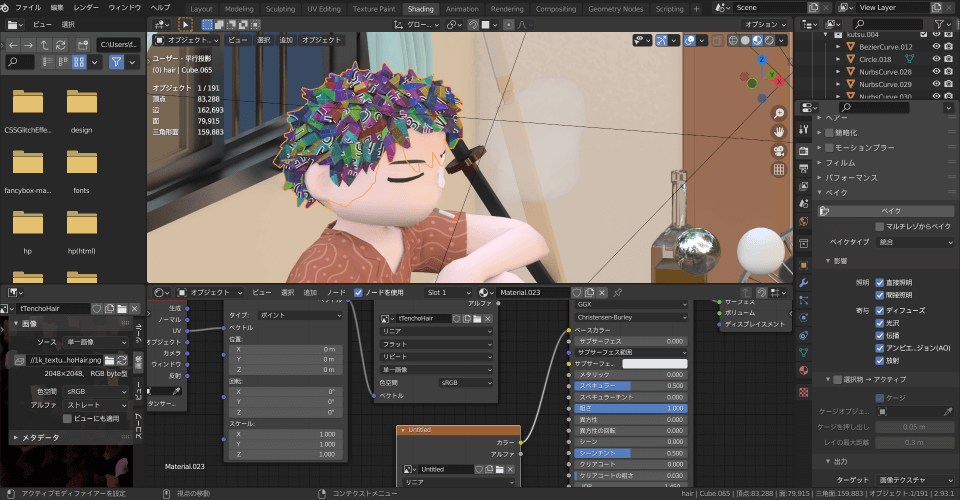Open the World properties tab
The width and height of the screenshot is (960, 500).
pos(804,222)
